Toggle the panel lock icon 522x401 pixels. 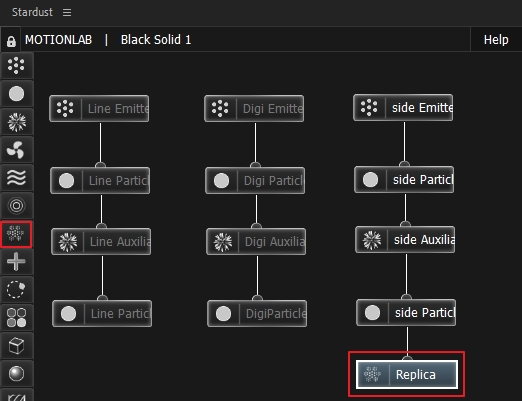click(11, 41)
